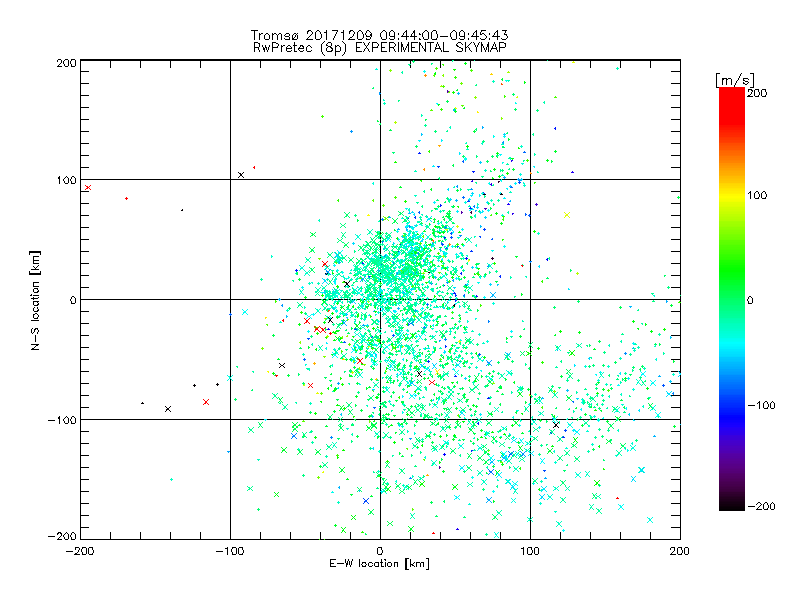Click the colorbar label '-100'
The height and width of the screenshot is (600, 800).
point(761,406)
